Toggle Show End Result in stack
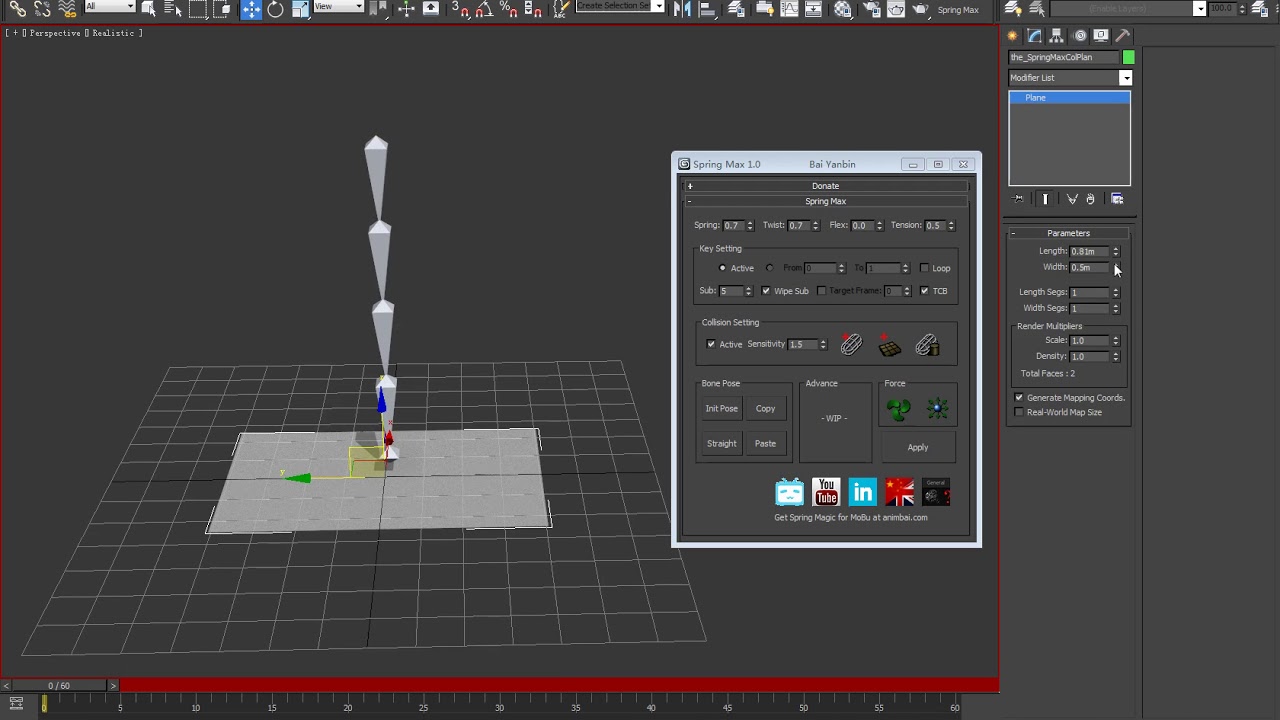This screenshot has width=1280, height=720. click(x=1045, y=199)
